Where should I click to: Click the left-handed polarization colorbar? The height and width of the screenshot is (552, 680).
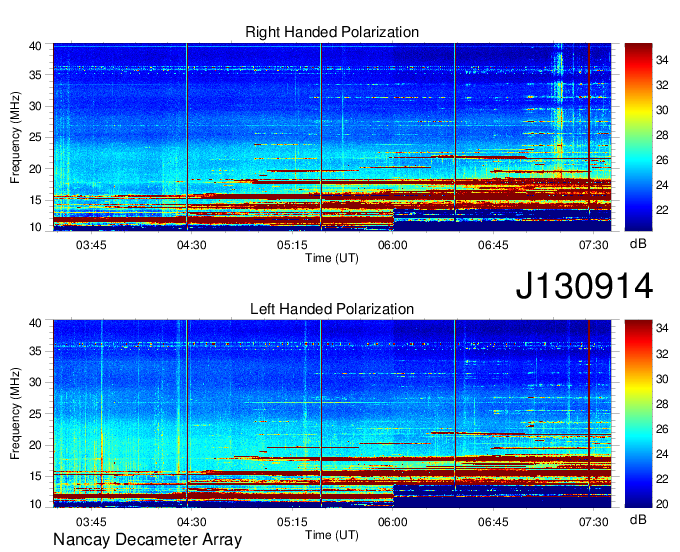[x=638, y=414]
